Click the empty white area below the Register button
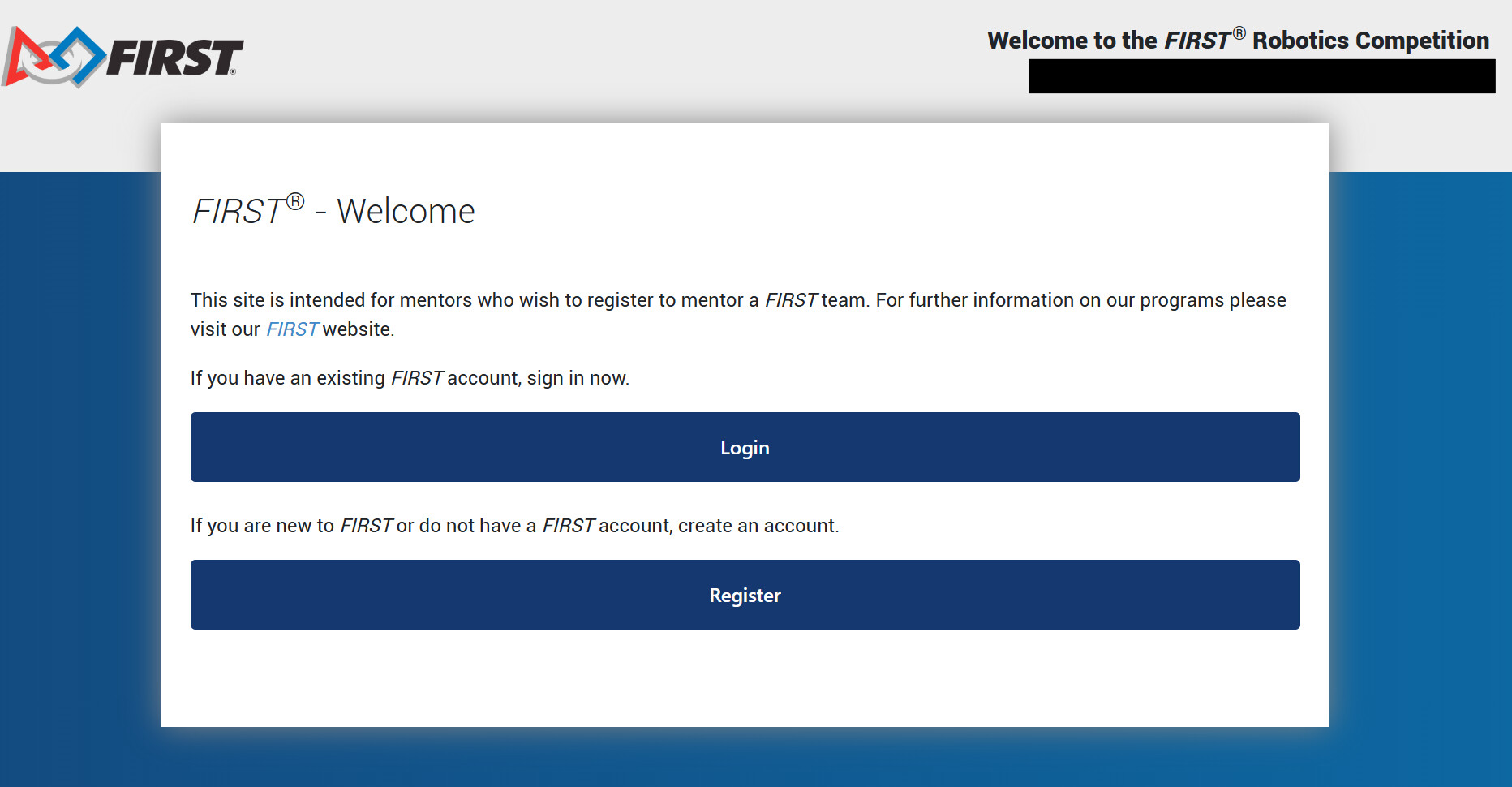This screenshot has height=787, width=1512. (745, 677)
